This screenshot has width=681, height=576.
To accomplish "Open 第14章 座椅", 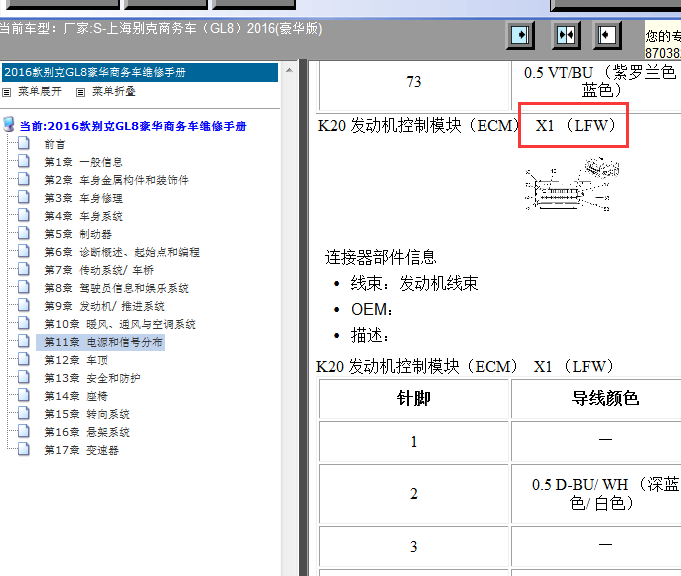I will [x=76, y=396].
